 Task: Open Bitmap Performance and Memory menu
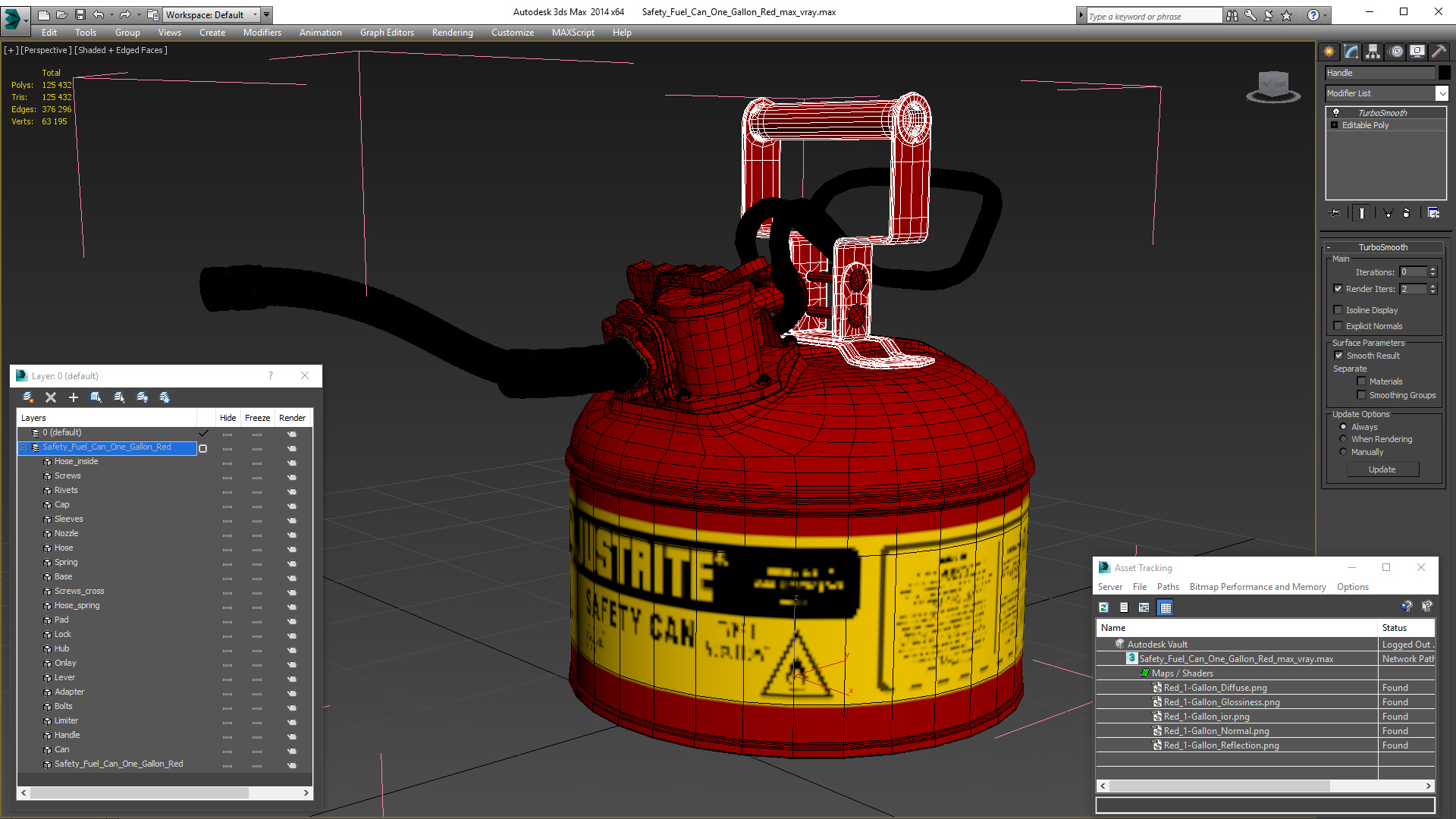(1257, 587)
